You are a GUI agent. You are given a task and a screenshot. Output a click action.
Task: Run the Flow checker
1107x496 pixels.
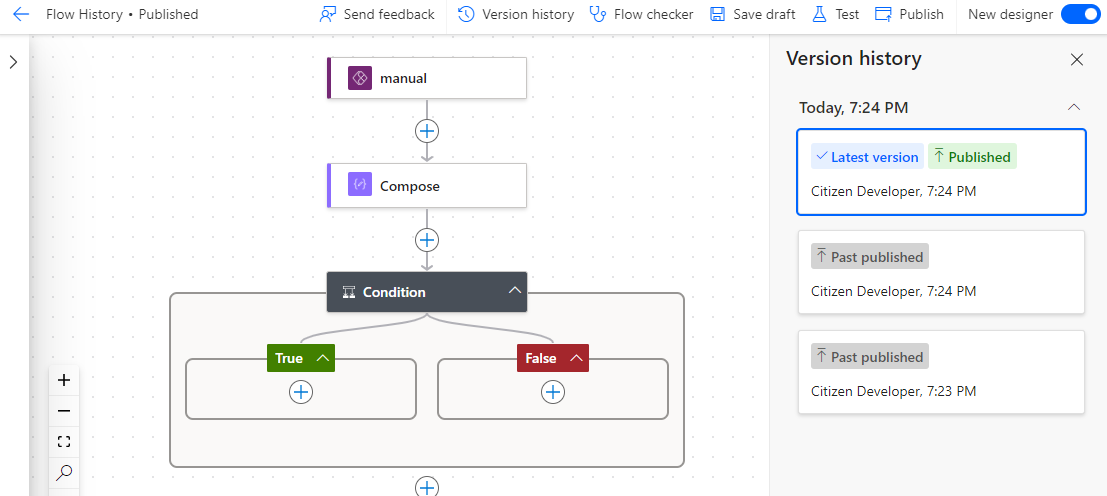pyautogui.click(x=641, y=14)
